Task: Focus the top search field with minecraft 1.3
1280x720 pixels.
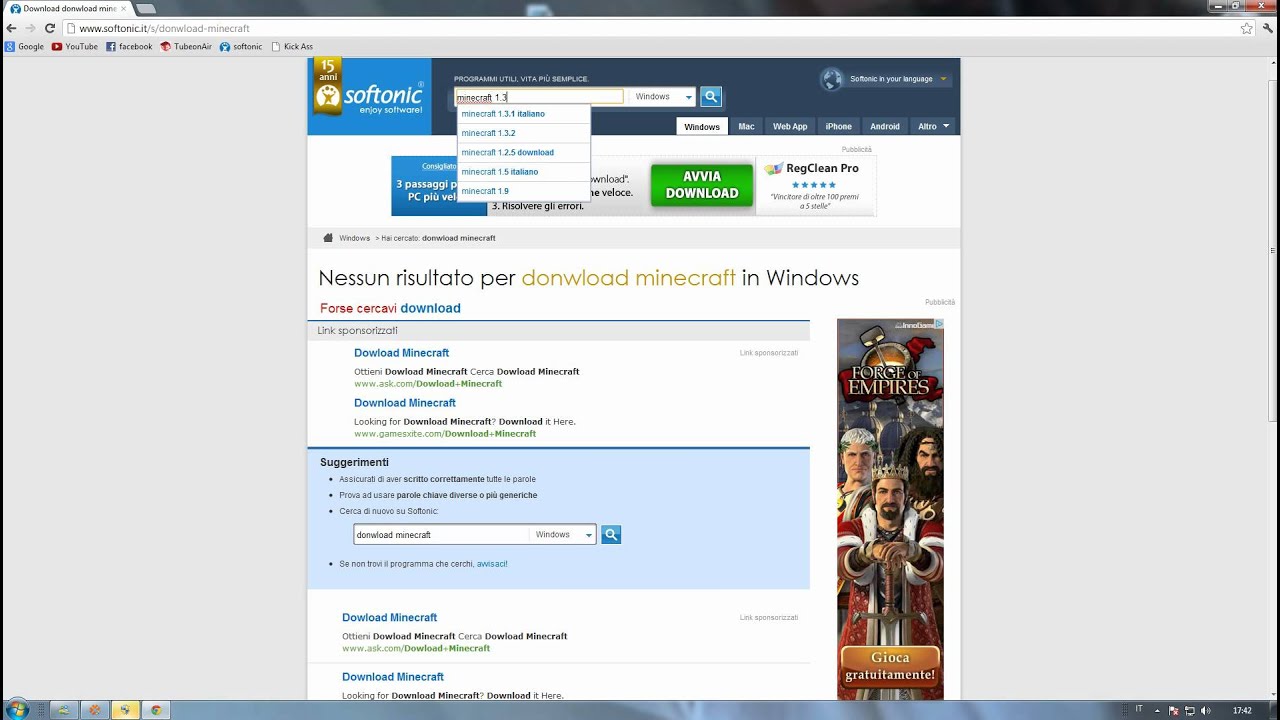Action: (539, 97)
